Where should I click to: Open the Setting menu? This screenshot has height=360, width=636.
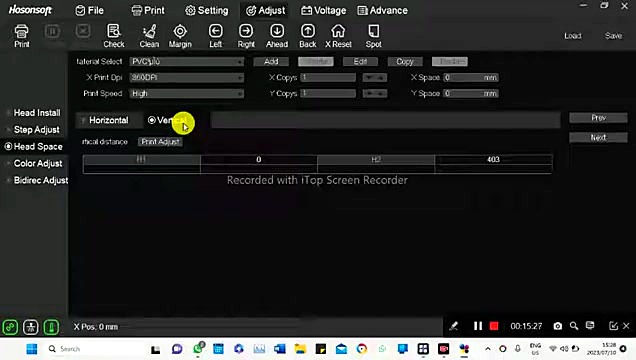(206, 11)
